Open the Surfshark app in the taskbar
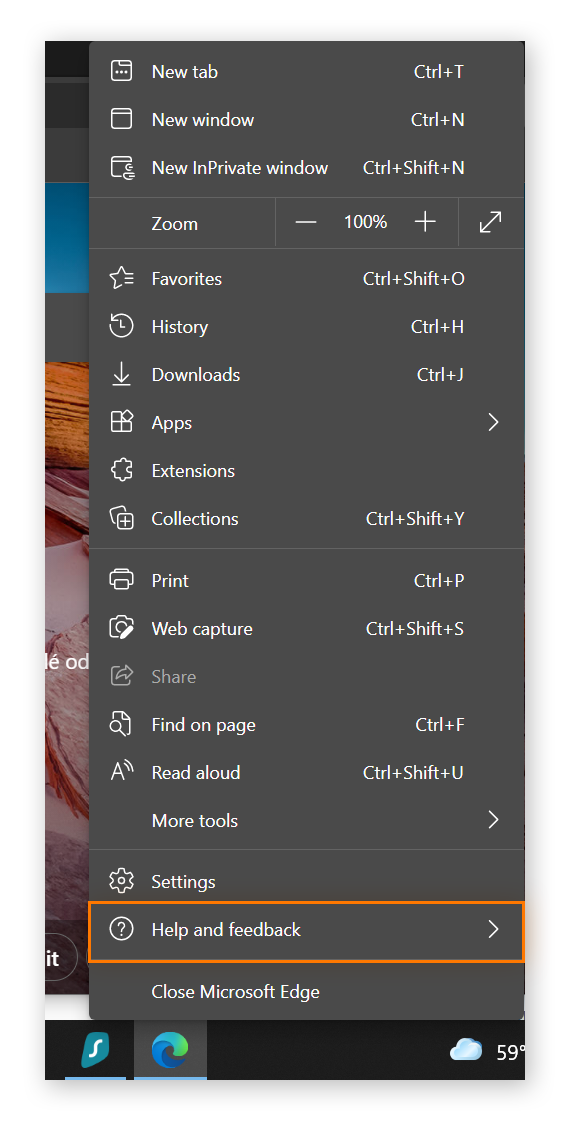 click(95, 1050)
